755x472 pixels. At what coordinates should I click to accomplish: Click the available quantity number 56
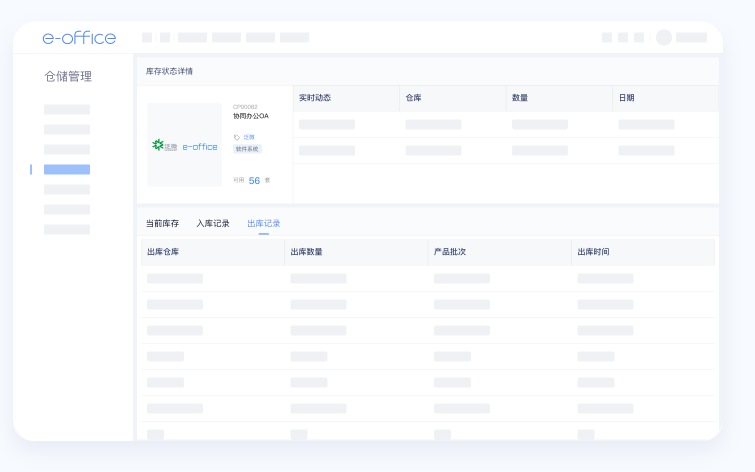(254, 181)
